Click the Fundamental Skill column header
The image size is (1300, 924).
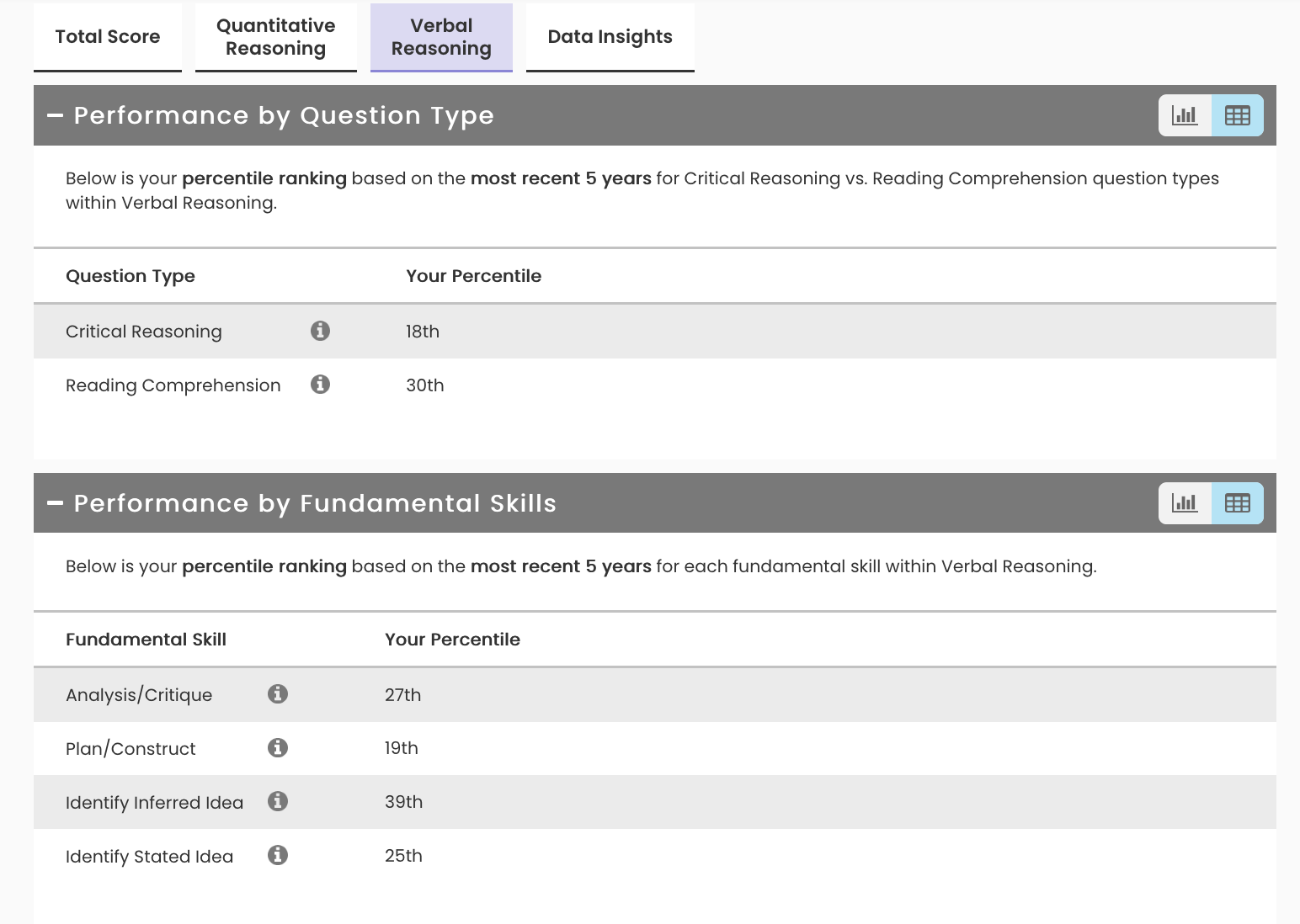(x=146, y=640)
